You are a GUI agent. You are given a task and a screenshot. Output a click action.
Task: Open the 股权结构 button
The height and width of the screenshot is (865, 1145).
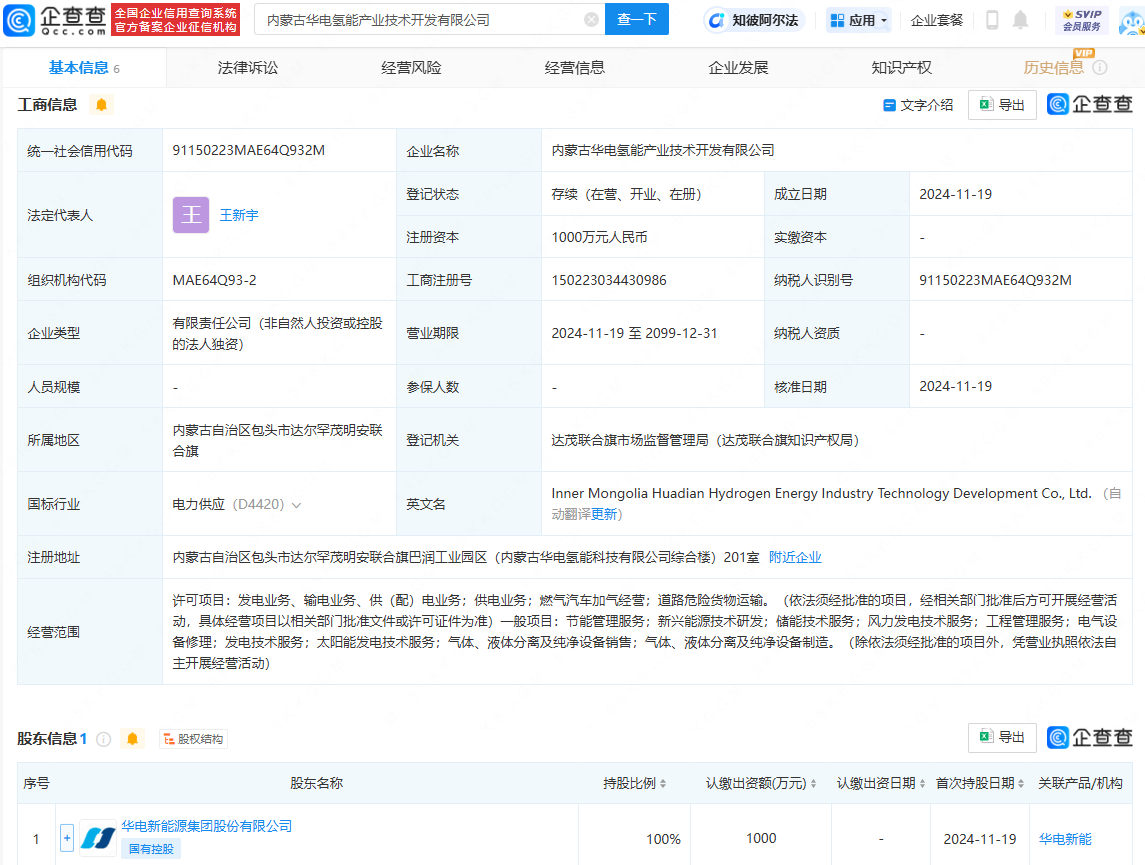(194, 739)
